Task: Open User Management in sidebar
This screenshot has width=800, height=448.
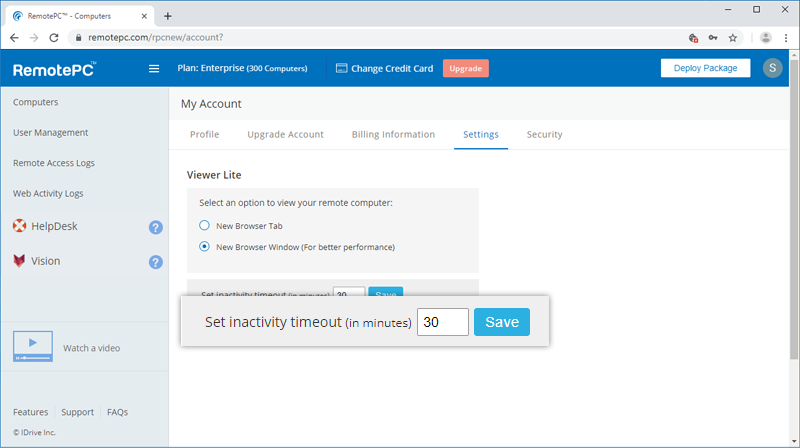Action: tap(51, 133)
